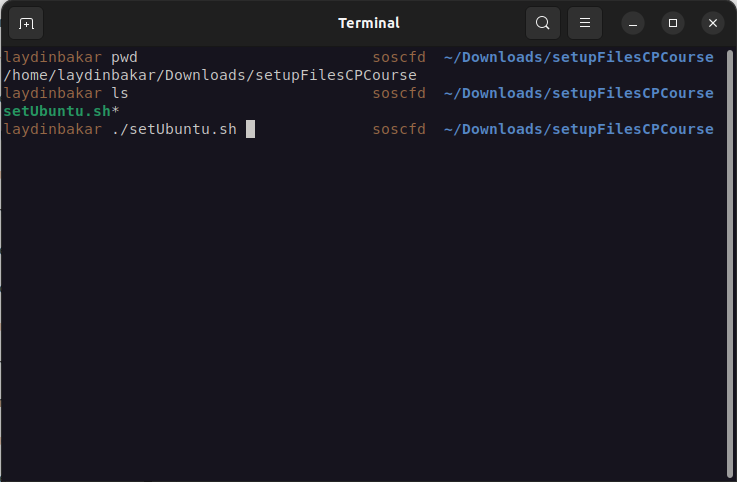Click the ./setUbuntu.sh command text
The image size is (737, 482).
174,129
